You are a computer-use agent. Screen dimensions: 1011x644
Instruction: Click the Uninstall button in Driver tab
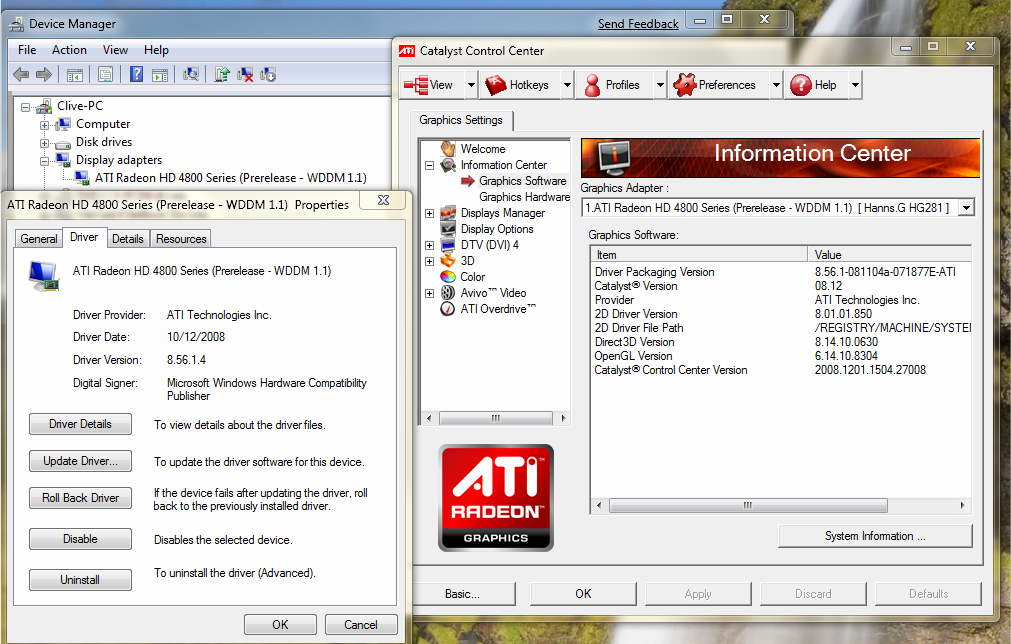[81, 580]
